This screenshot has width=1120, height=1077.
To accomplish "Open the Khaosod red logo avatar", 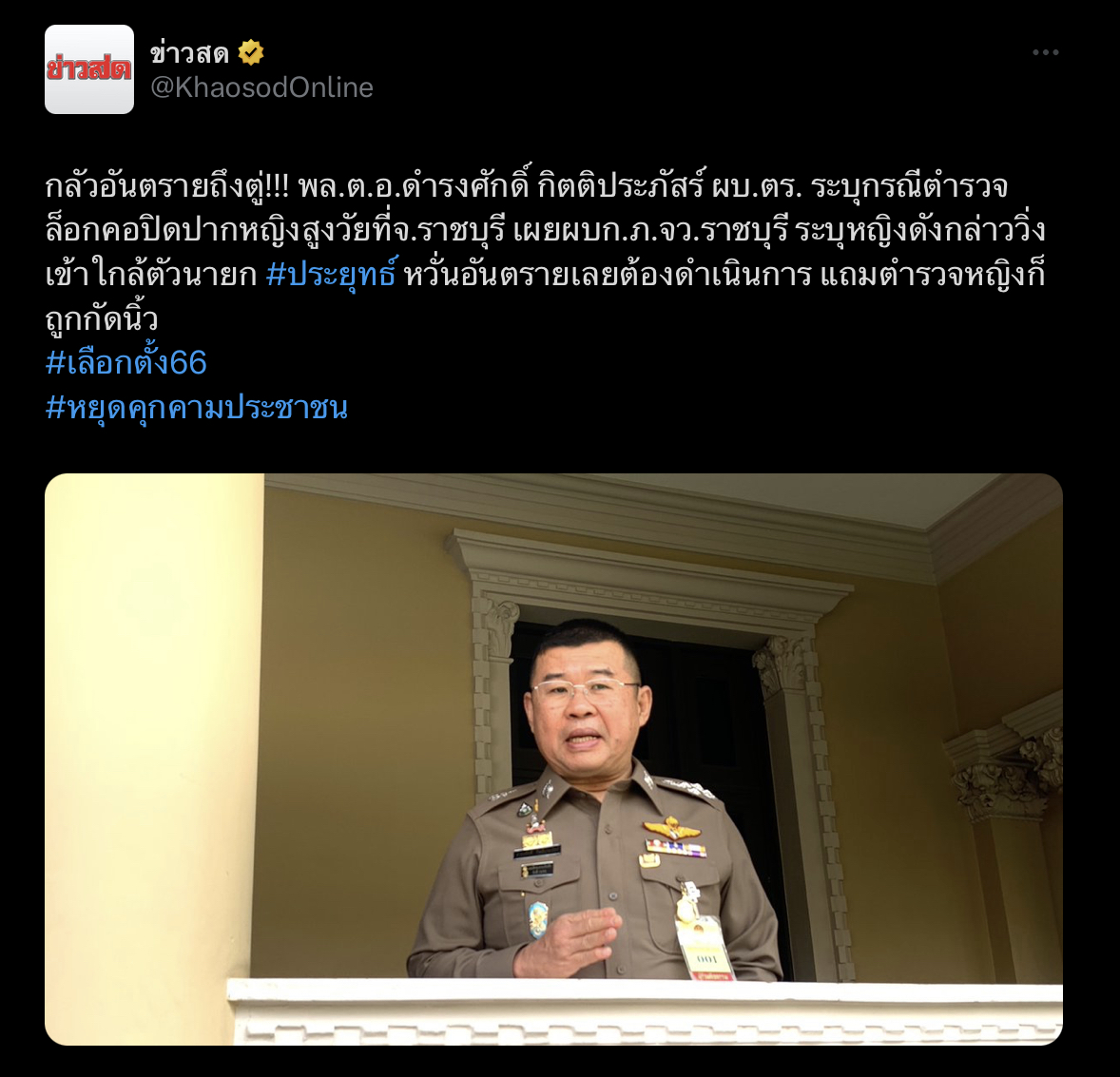I will 89,69.
